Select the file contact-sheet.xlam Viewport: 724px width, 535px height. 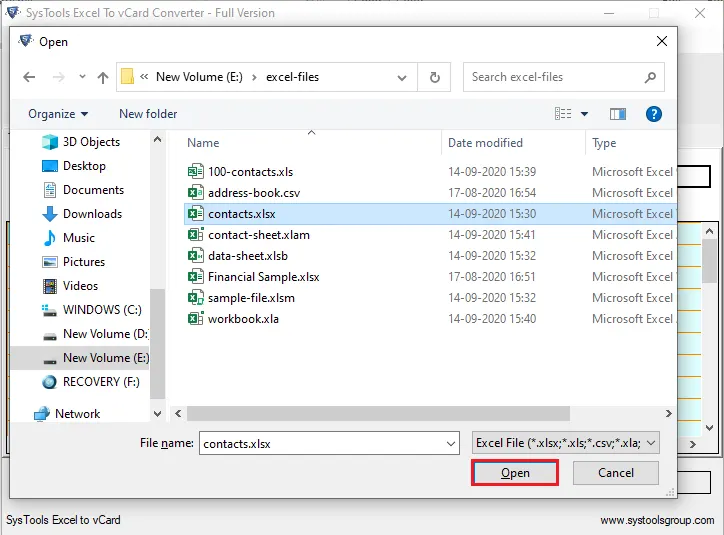pos(259,235)
